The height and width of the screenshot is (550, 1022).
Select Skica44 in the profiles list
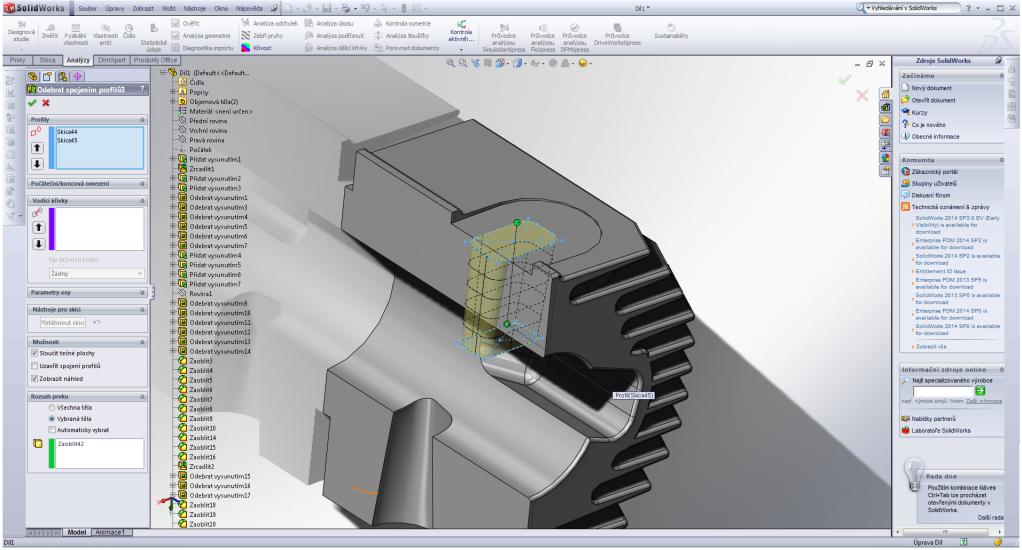point(67,132)
